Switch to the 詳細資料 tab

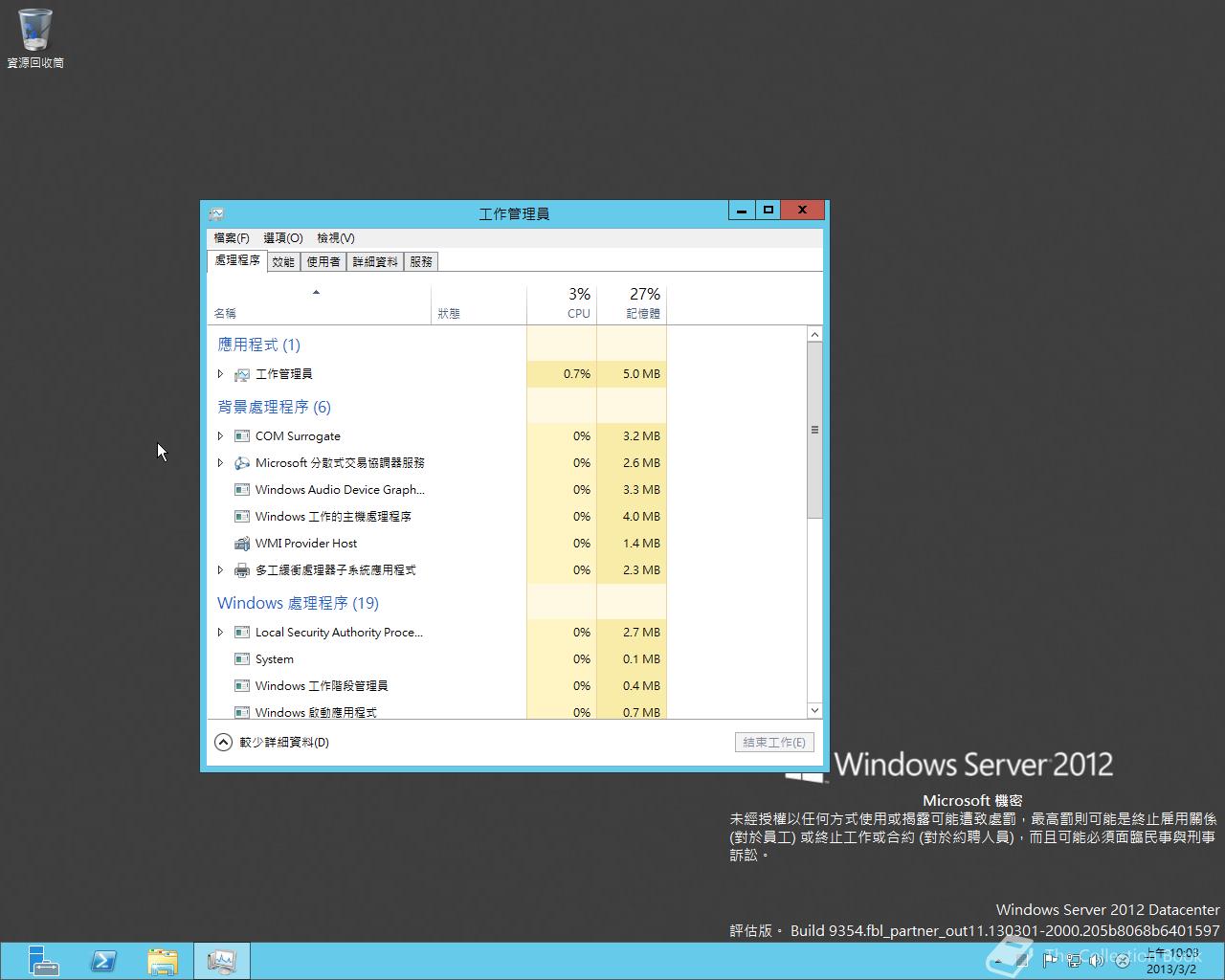click(375, 261)
